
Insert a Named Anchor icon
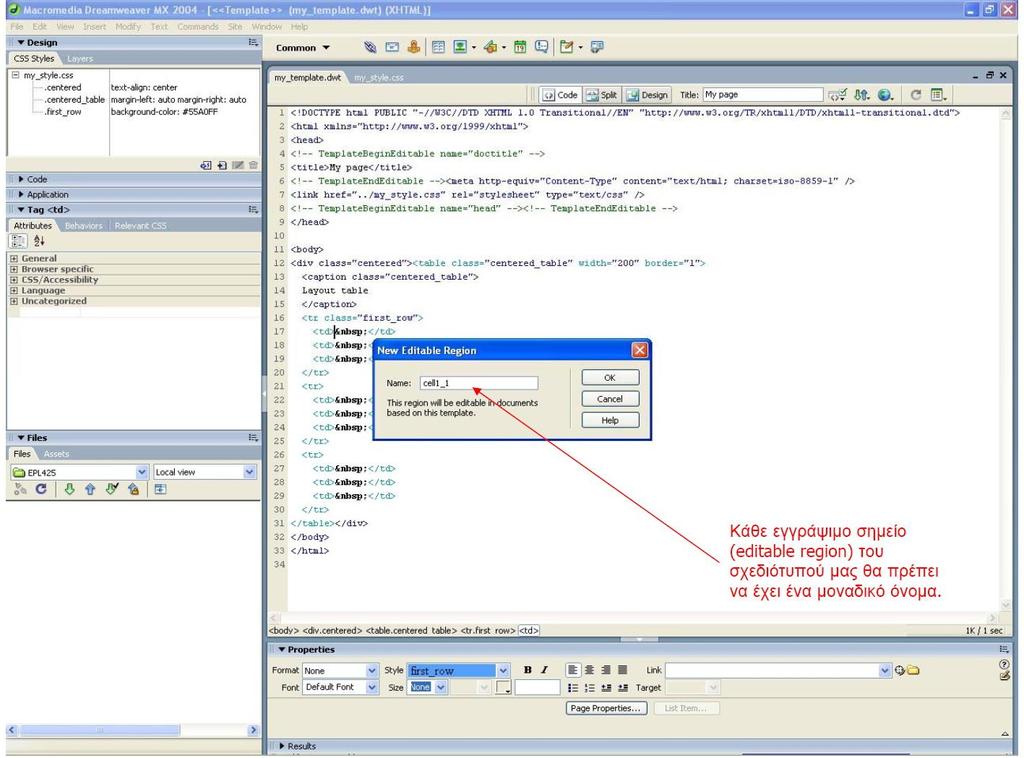click(x=413, y=47)
